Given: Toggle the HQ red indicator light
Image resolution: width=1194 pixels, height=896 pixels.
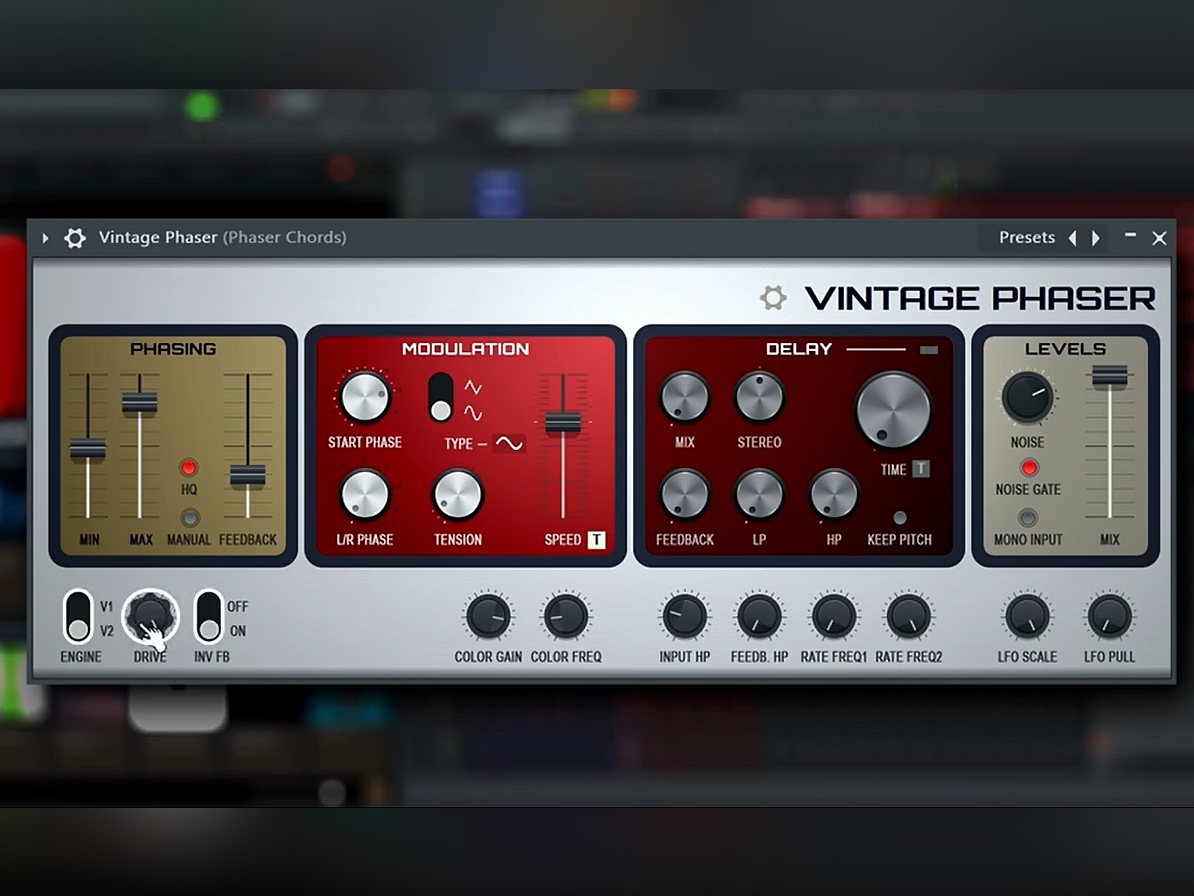Looking at the screenshot, I should click(x=188, y=467).
